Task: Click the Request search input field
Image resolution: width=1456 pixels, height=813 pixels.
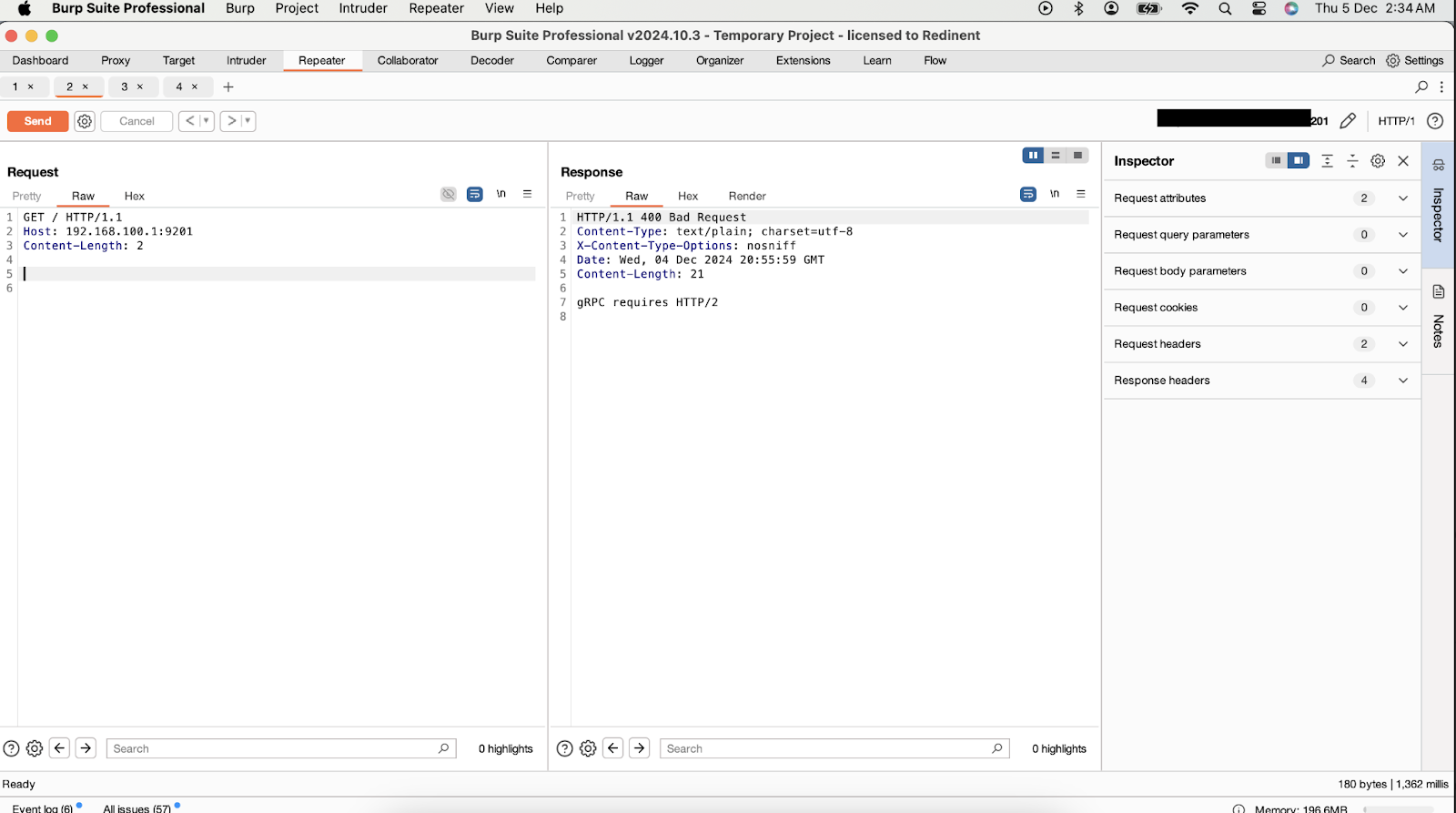Action: tap(281, 748)
